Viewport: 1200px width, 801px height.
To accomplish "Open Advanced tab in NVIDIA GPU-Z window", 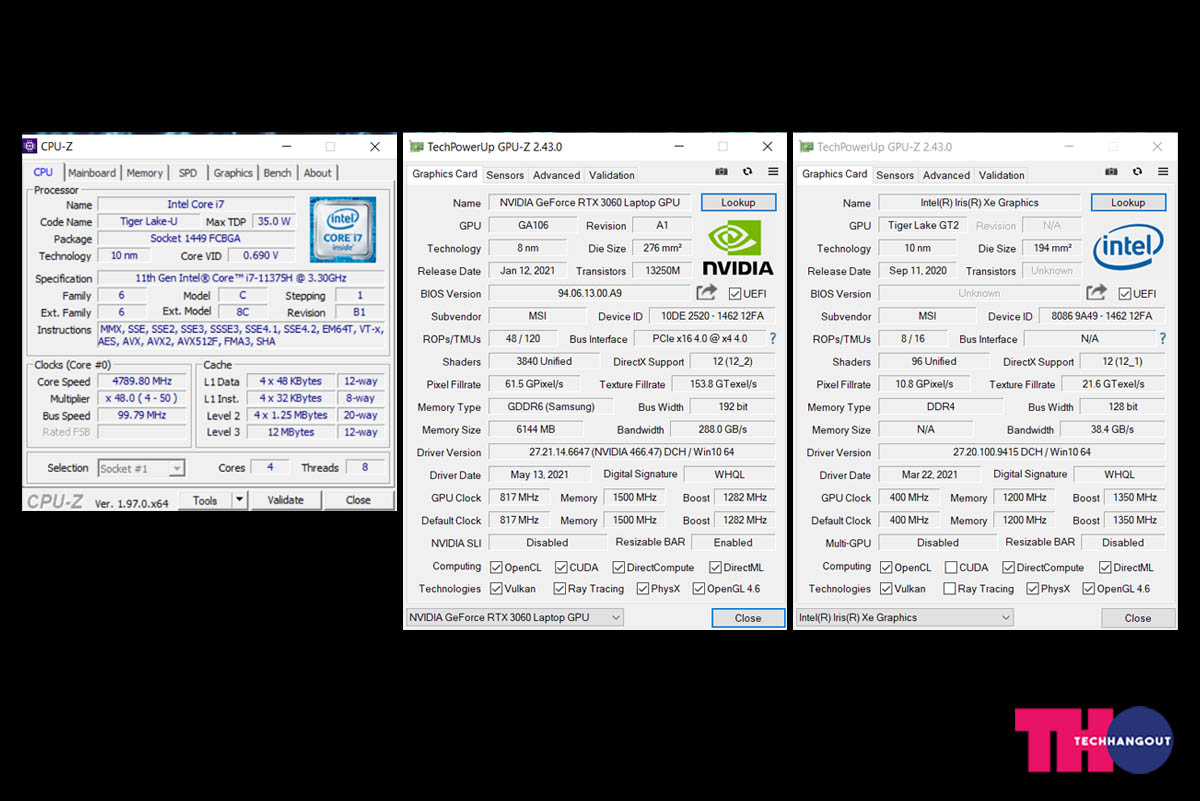I will click(x=556, y=175).
